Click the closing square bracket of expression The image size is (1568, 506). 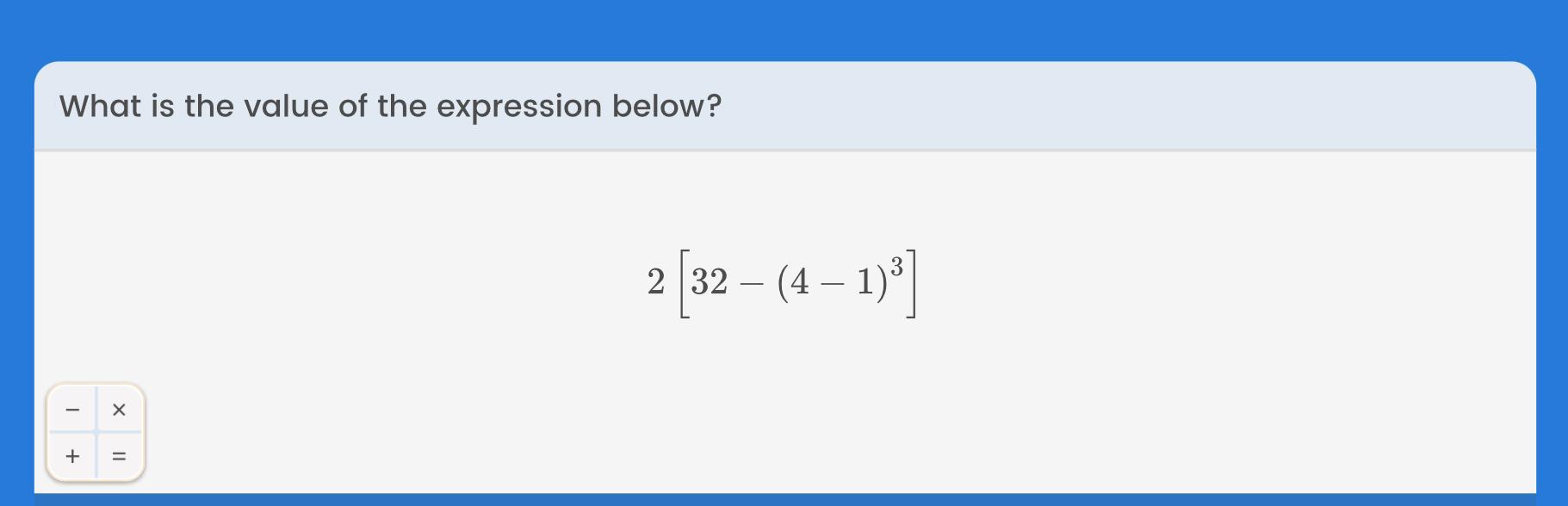[x=911, y=283]
